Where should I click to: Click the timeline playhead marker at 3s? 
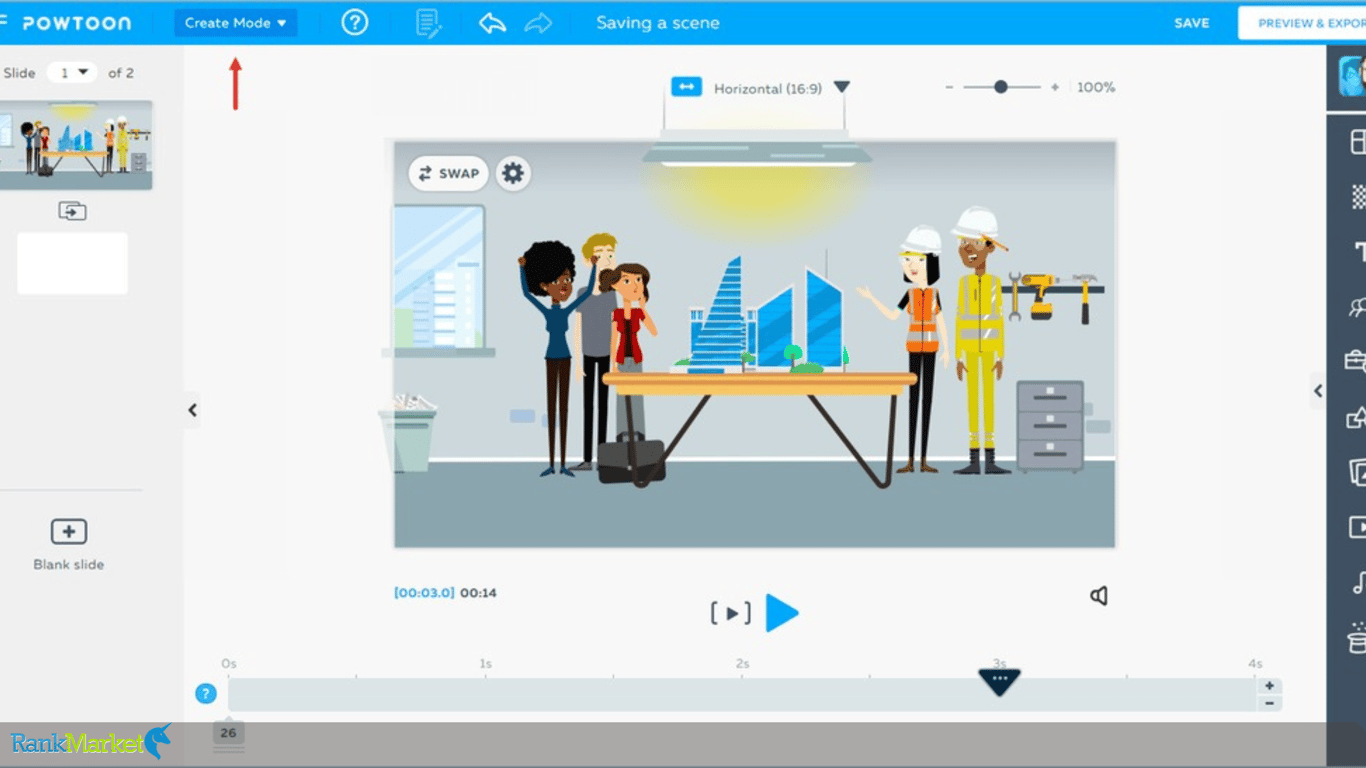click(x=999, y=681)
